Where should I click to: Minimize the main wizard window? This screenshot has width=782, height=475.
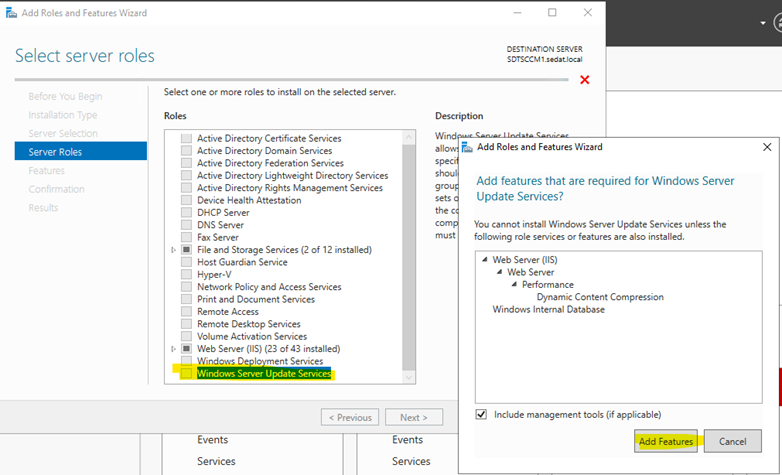[517, 12]
